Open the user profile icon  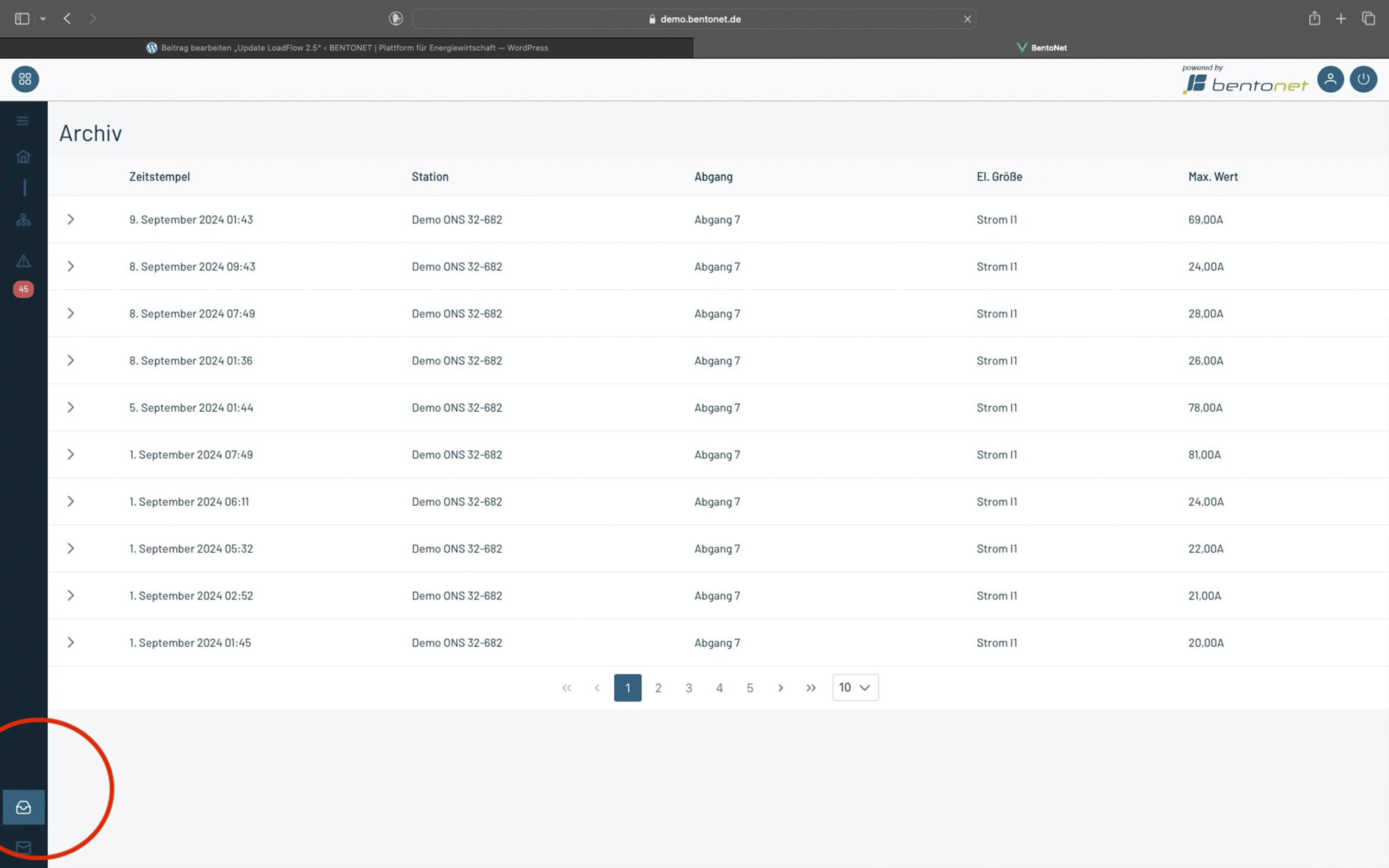click(1330, 79)
